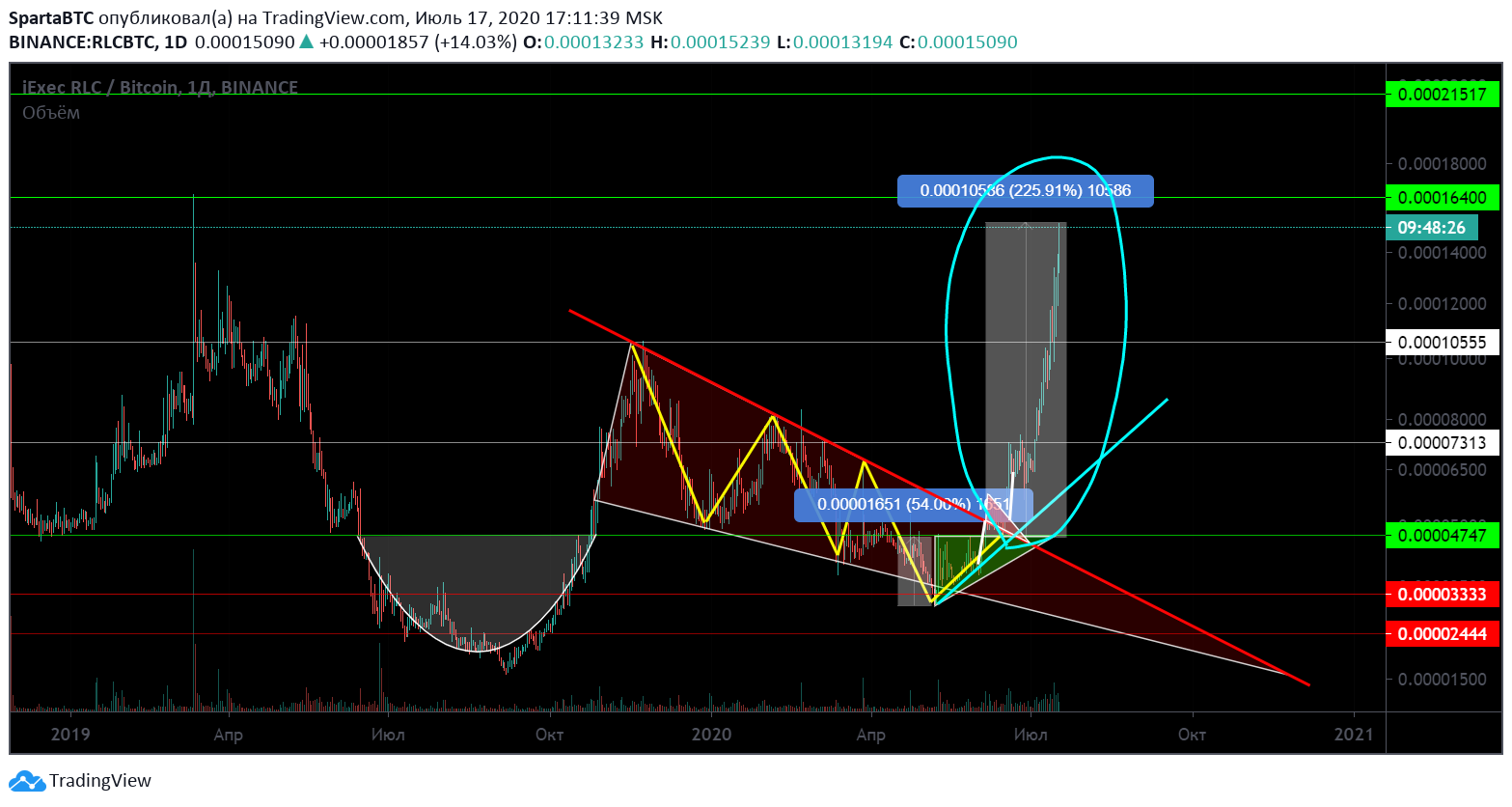
Task: Click the 0.00012000 price axis tick
Action: tap(1442, 304)
